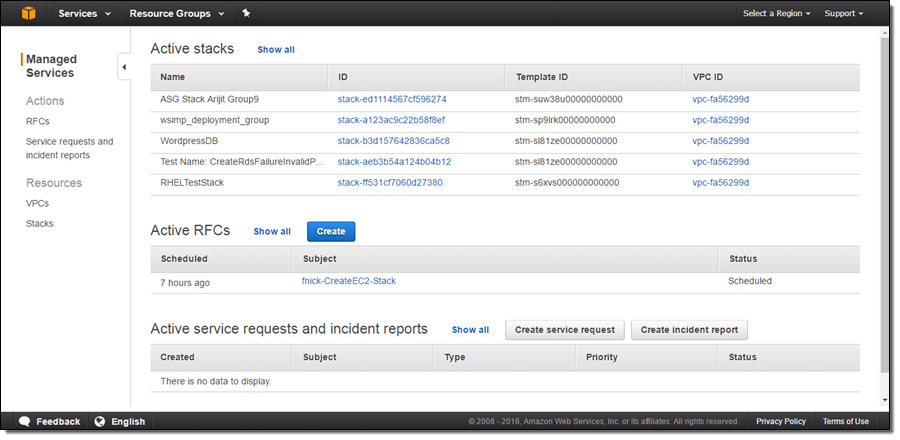
Task: Click Create service request button
Action: click(x=566, y=330)
